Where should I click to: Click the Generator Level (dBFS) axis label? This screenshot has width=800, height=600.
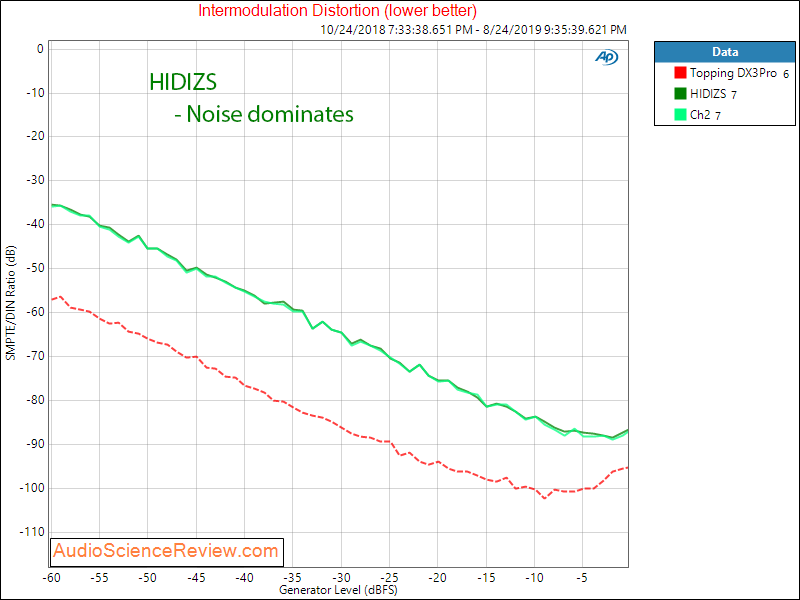click(x=338, y=590)
